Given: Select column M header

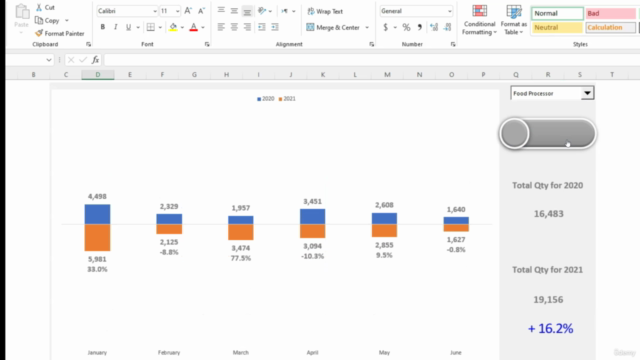Looking at the screenshot, I should tap(387, 75).
